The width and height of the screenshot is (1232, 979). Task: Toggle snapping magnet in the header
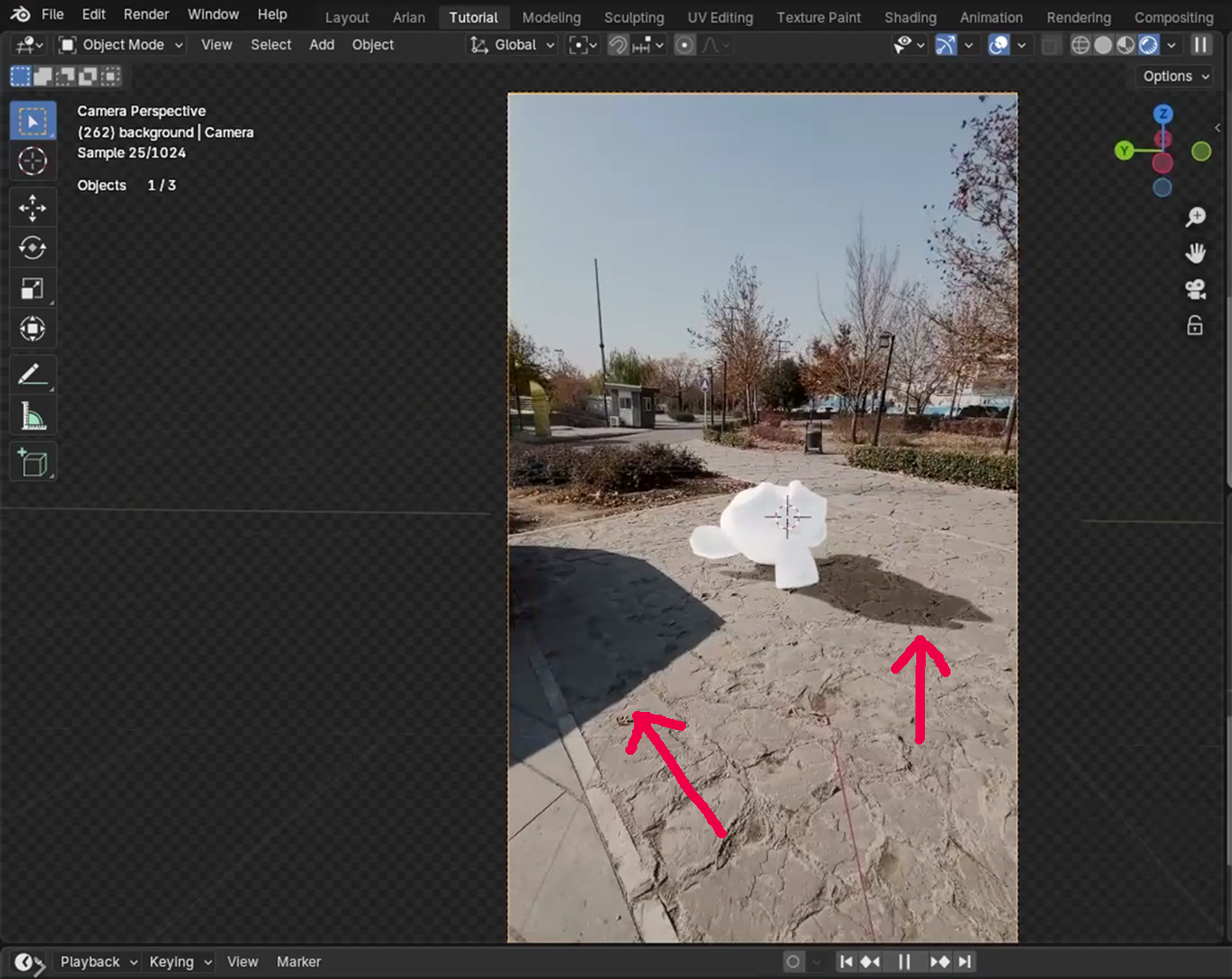click(x=619, y=45)
